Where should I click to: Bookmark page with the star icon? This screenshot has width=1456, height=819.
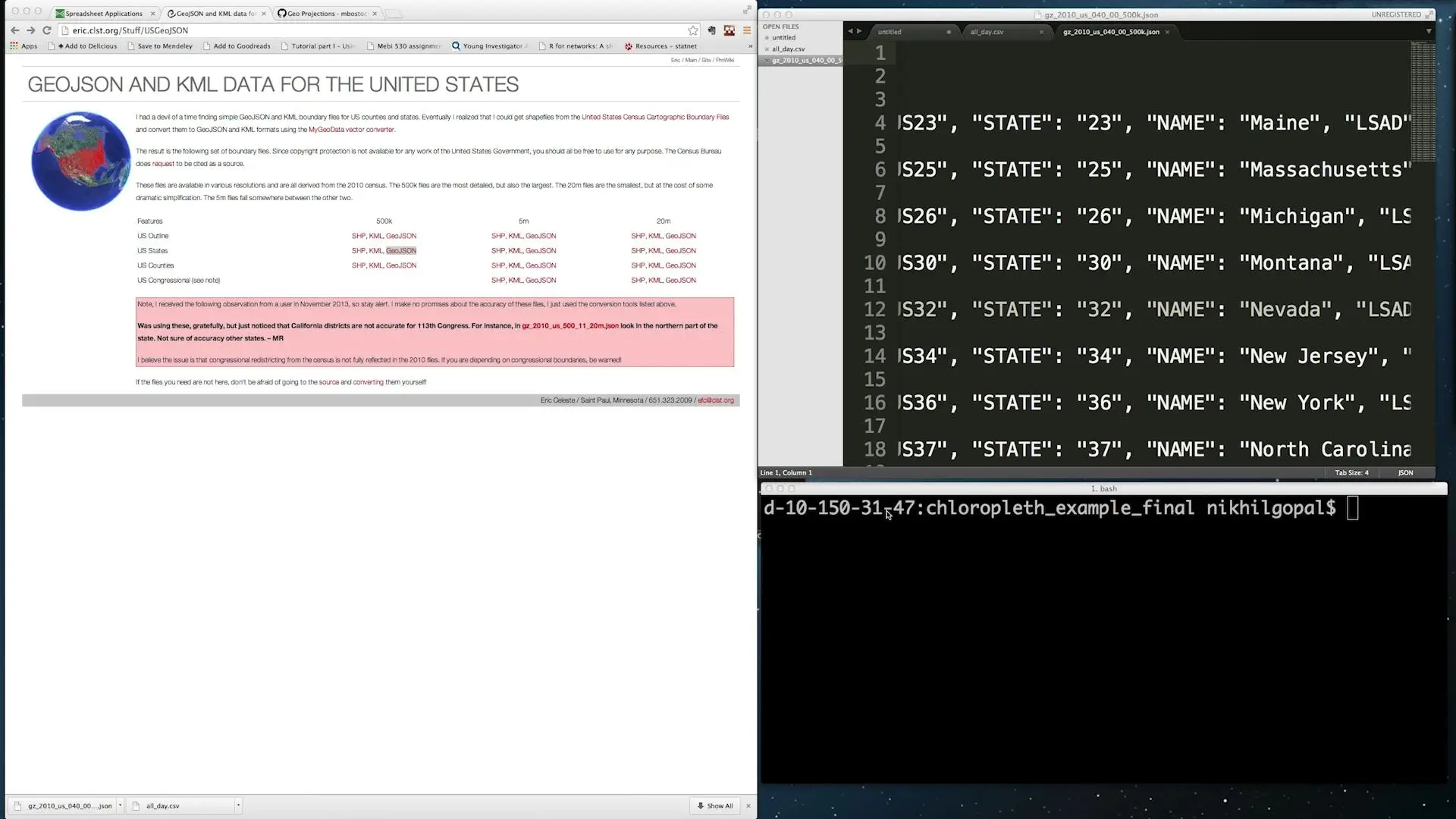tap(692, 30)
